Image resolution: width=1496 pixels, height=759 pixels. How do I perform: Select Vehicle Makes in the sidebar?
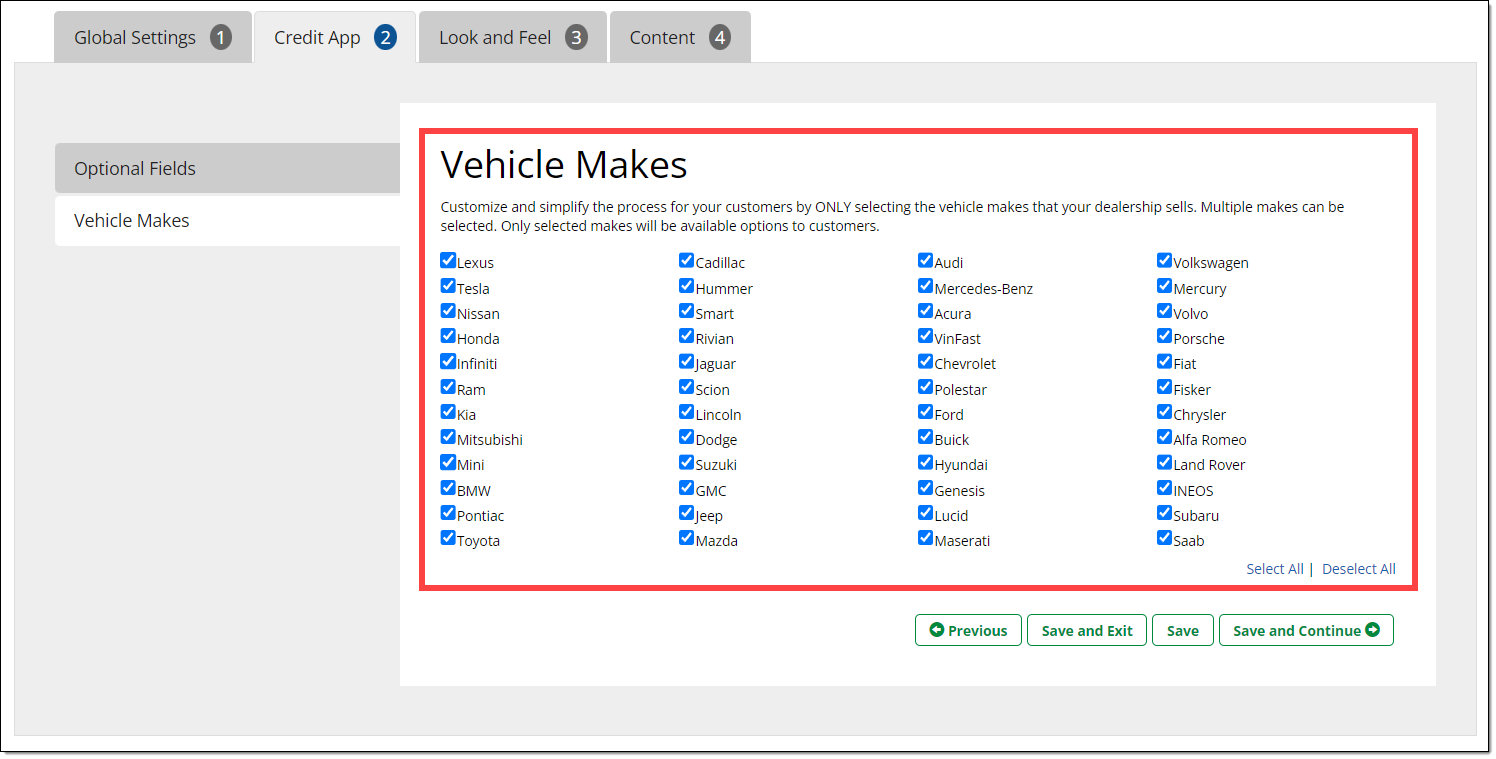pos(227,220)
